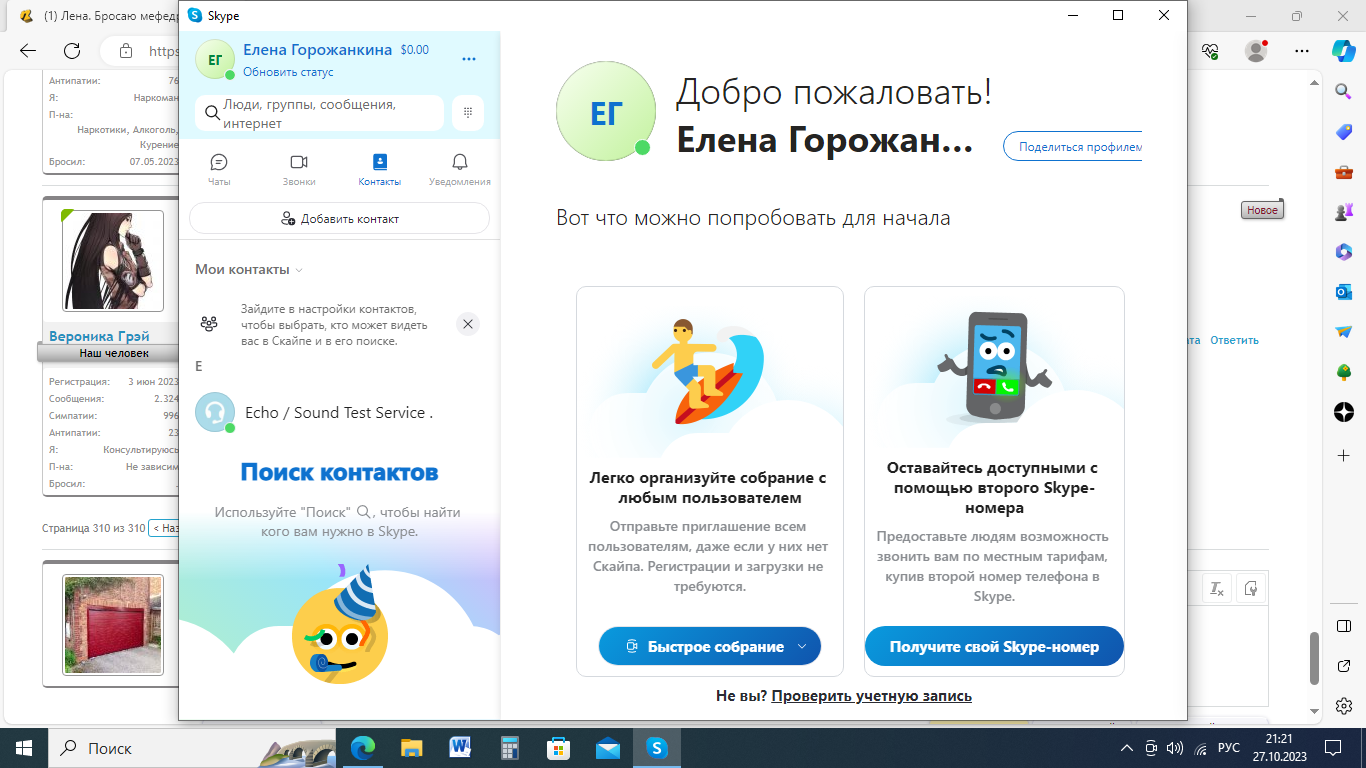Reload the page in Edge browser

(72, 51)
